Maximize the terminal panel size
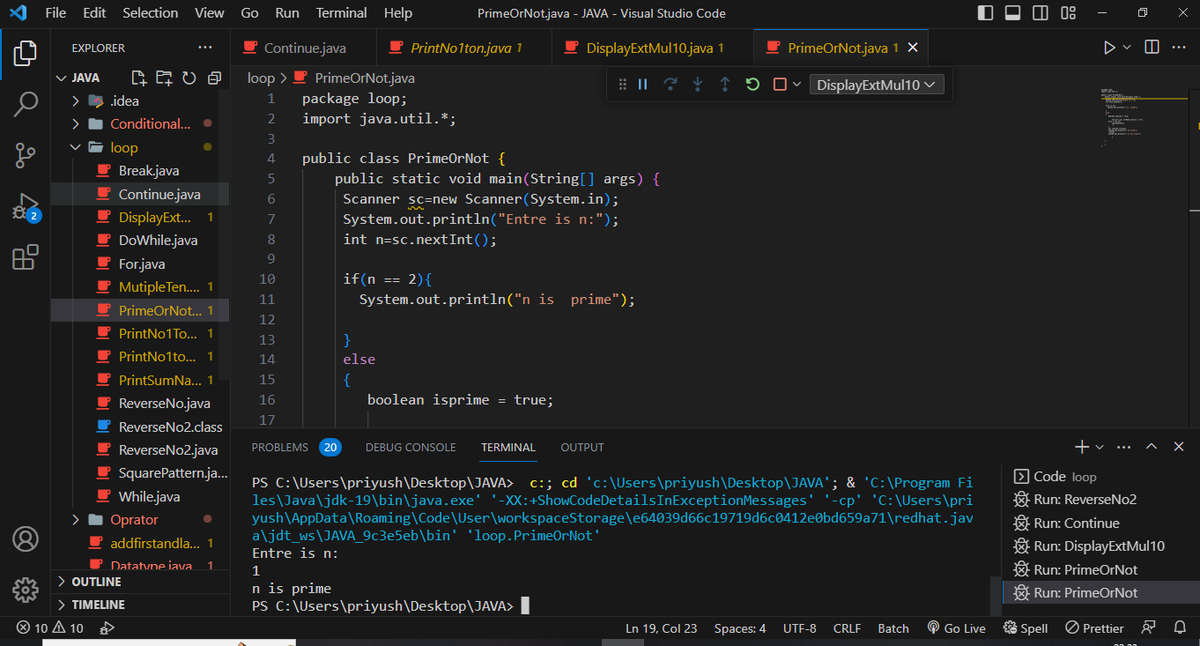 click(x=1152, y=447)
